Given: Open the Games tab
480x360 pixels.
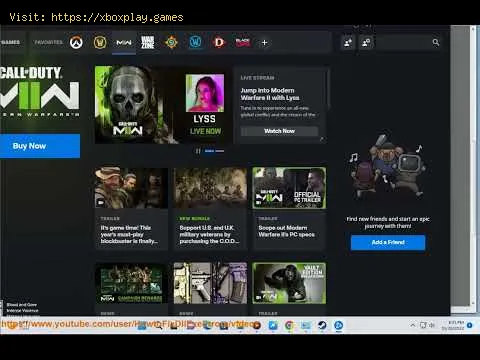Looking at the screenshot, I should 10,42.
